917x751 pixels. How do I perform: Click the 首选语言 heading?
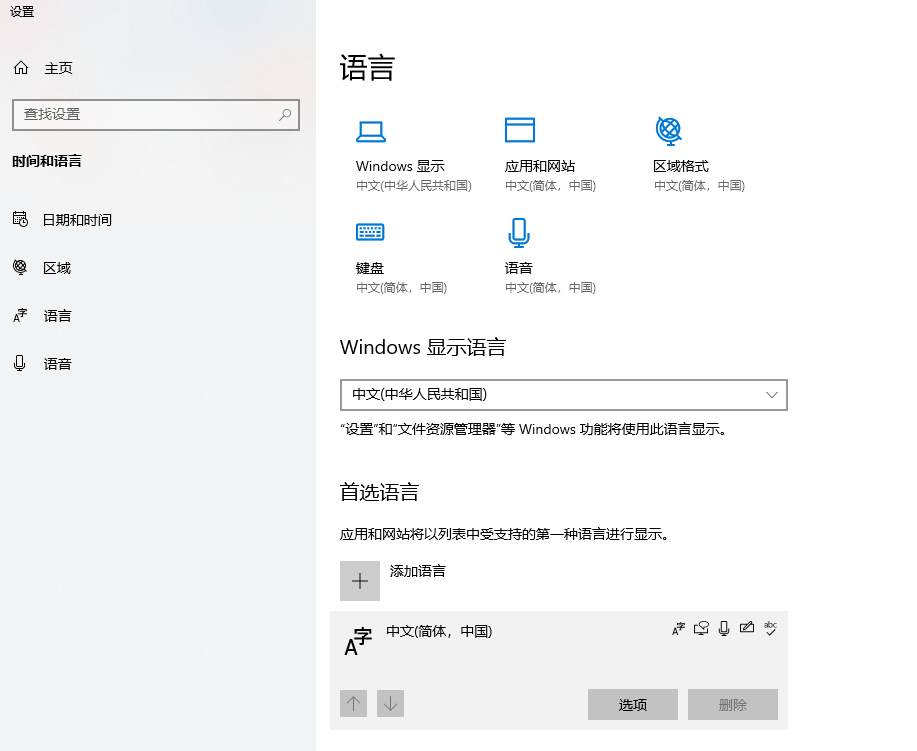click(x=379, y=492)
